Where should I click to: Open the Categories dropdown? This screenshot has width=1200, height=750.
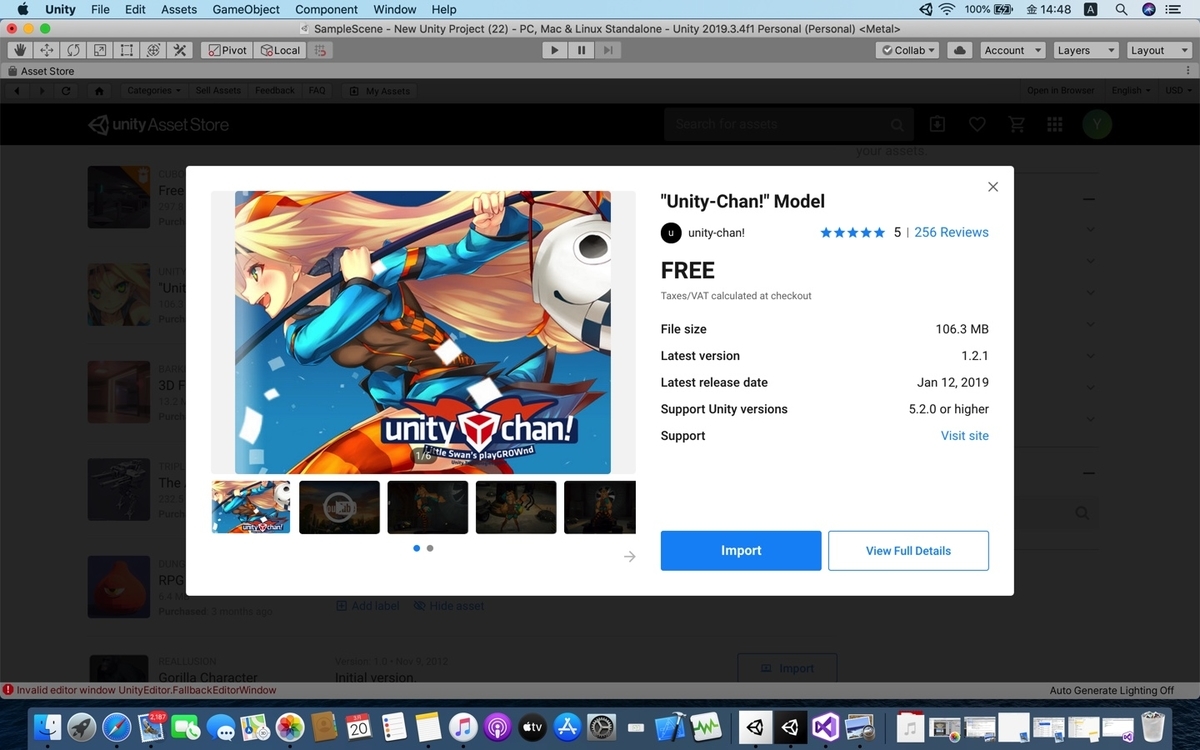coord(153,91)
